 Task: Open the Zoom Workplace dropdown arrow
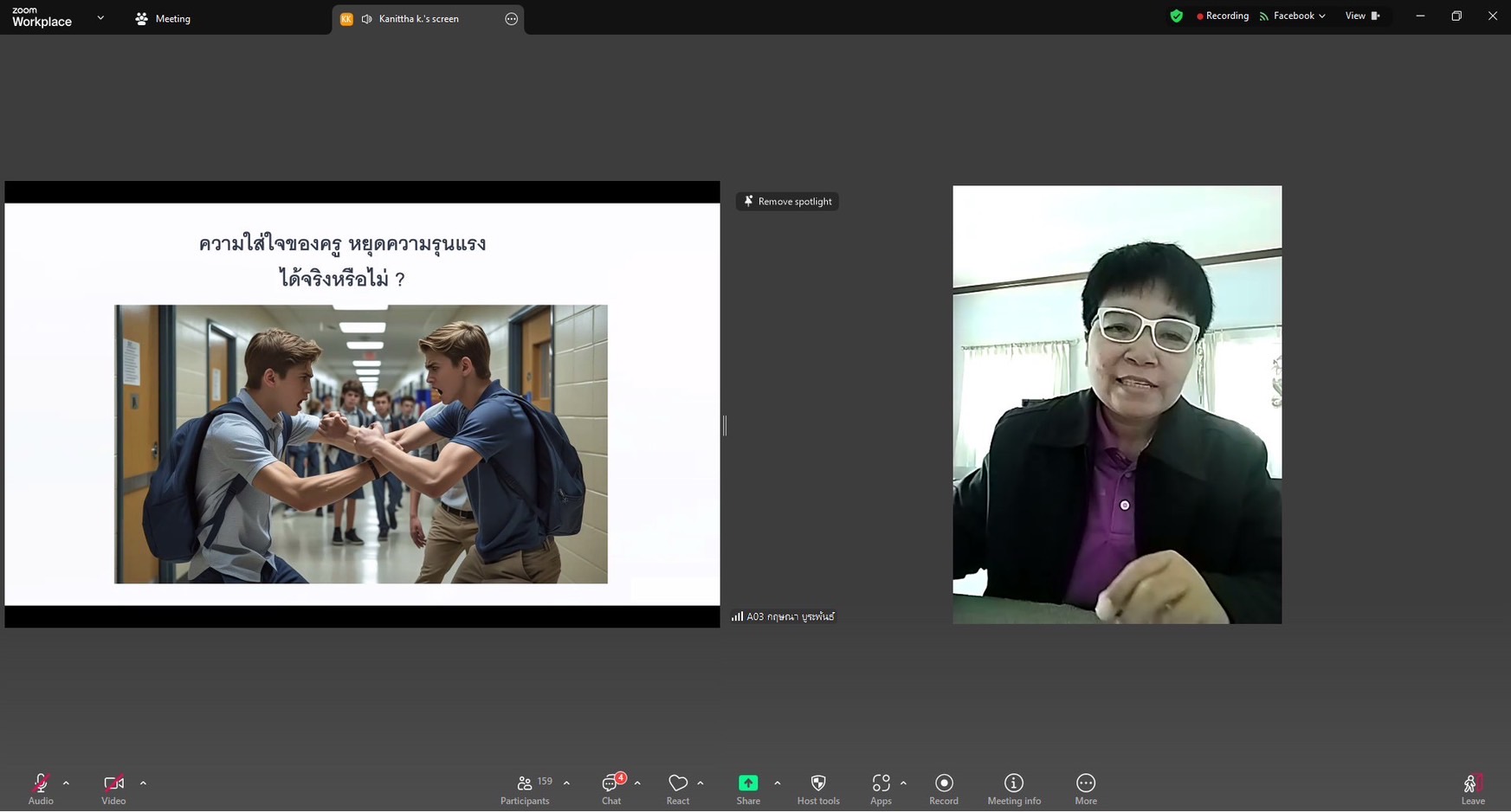[x=100, y=17]
